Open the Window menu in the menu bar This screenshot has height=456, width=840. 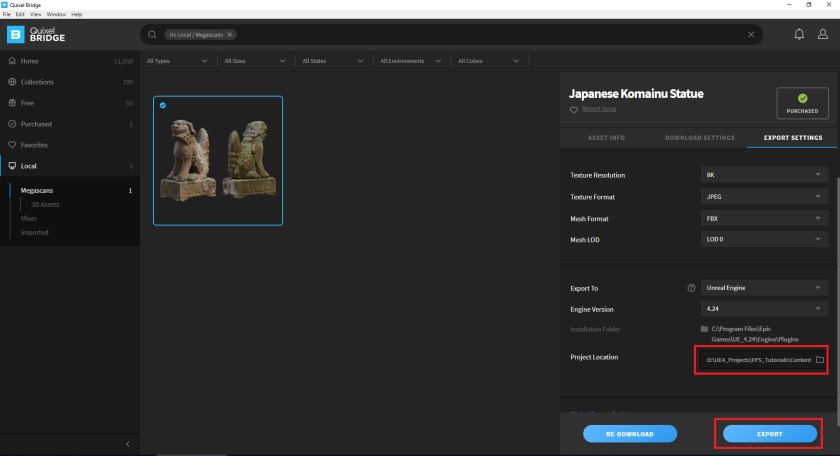tap(56, 15)
